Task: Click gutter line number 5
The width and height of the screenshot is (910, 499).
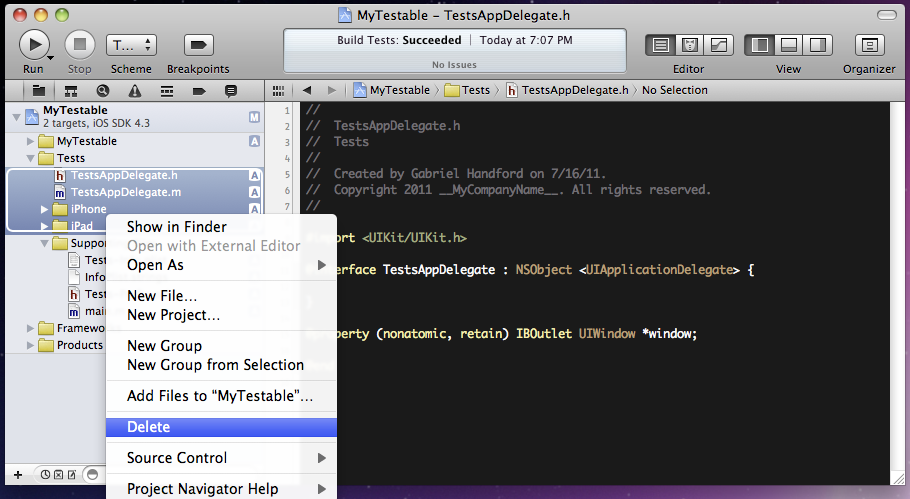Action: (287, 174)
